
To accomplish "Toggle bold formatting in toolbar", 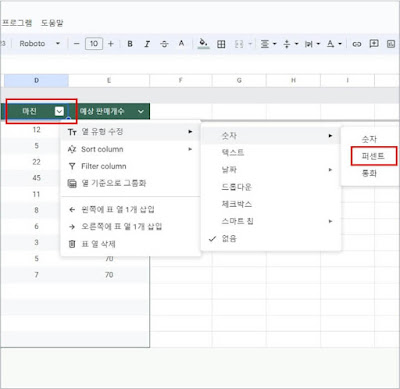I will 130,44.
